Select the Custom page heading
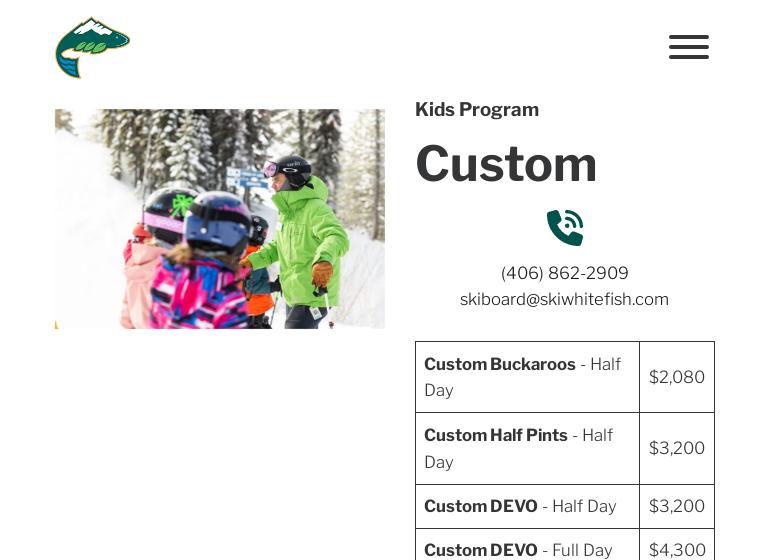This screenshot has width=770, height=560. (506, 164)
